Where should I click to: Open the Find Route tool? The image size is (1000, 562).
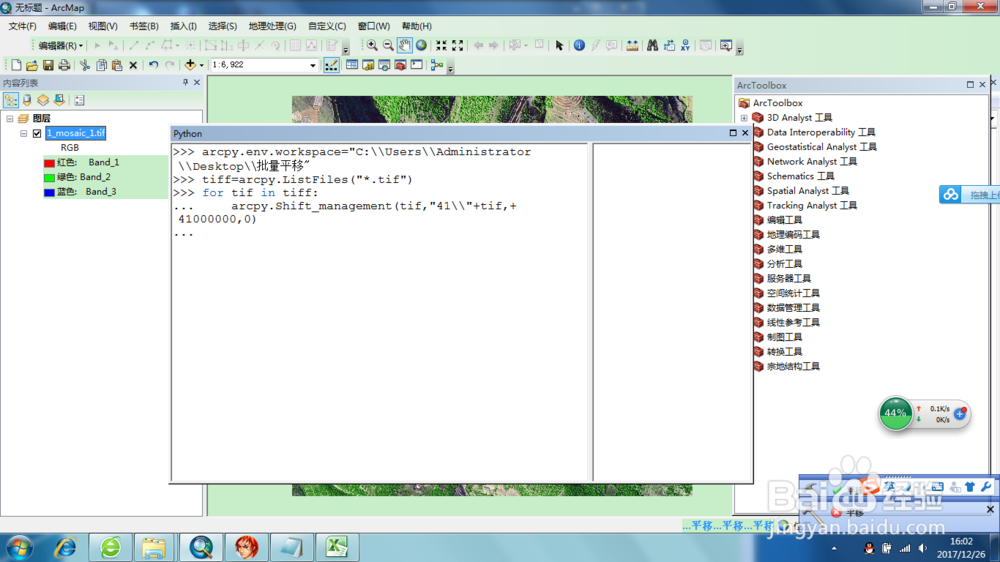click(x=669, y=45)
